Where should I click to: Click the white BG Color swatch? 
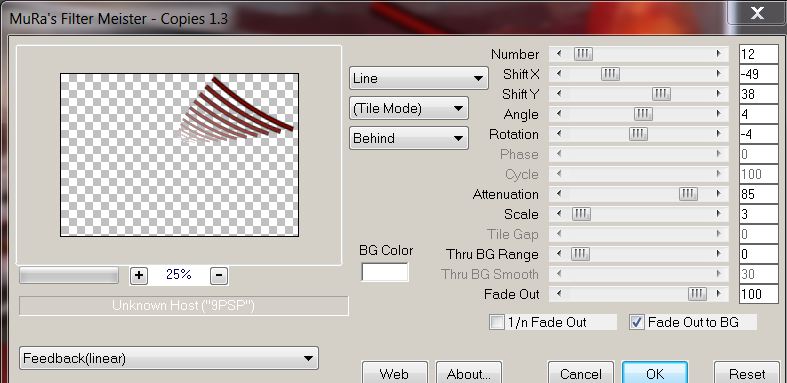tap(385, 272)
